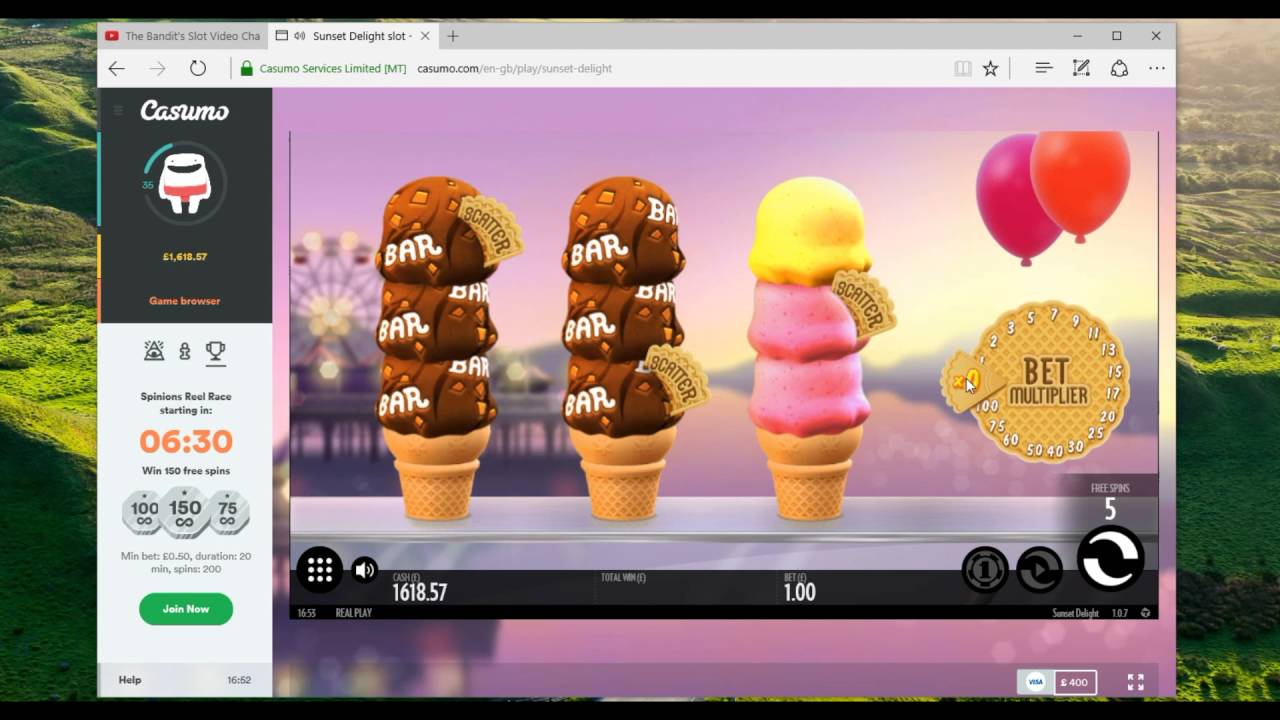The height and width of the screenshot is (720, 1280).
Task: Click the Sunset Delight game title label
Action: 1075,613
